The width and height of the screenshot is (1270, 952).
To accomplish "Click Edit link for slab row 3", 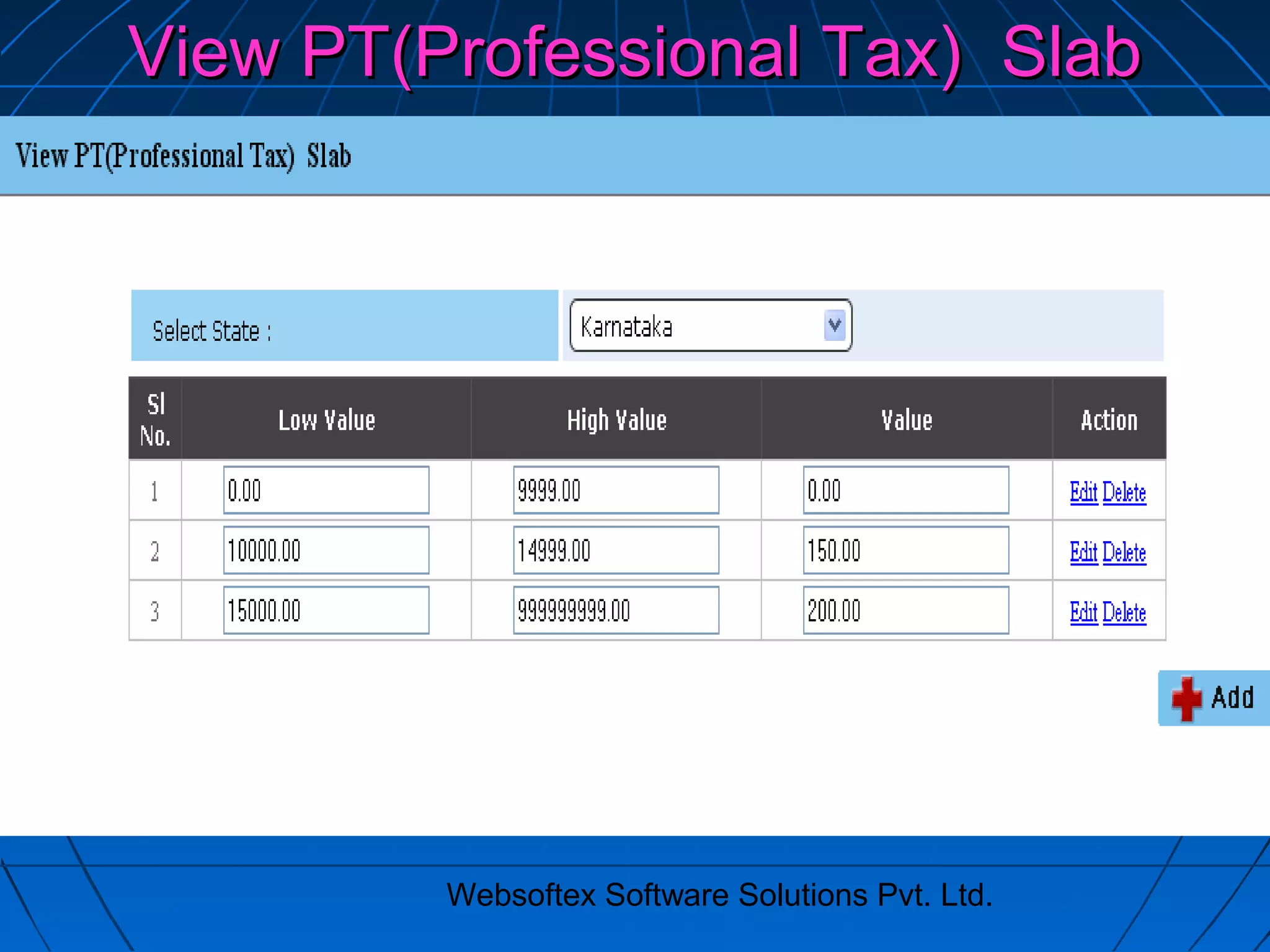I will pos(1083,612).
